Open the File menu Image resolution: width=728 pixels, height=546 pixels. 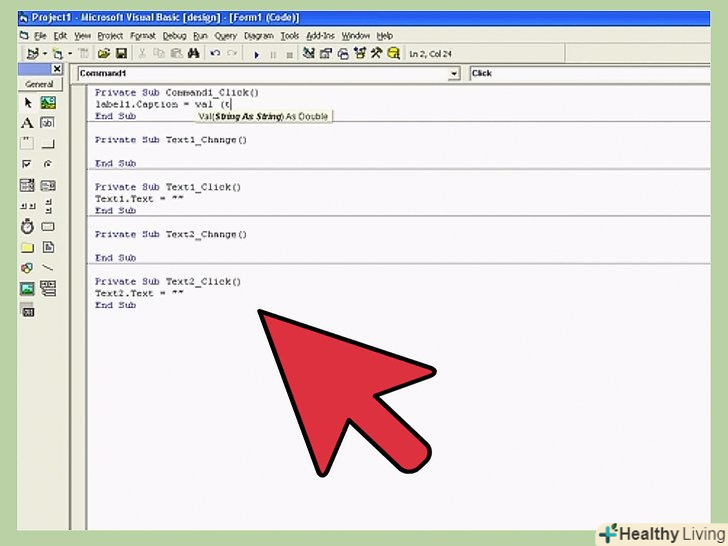[x=40, y=36]
